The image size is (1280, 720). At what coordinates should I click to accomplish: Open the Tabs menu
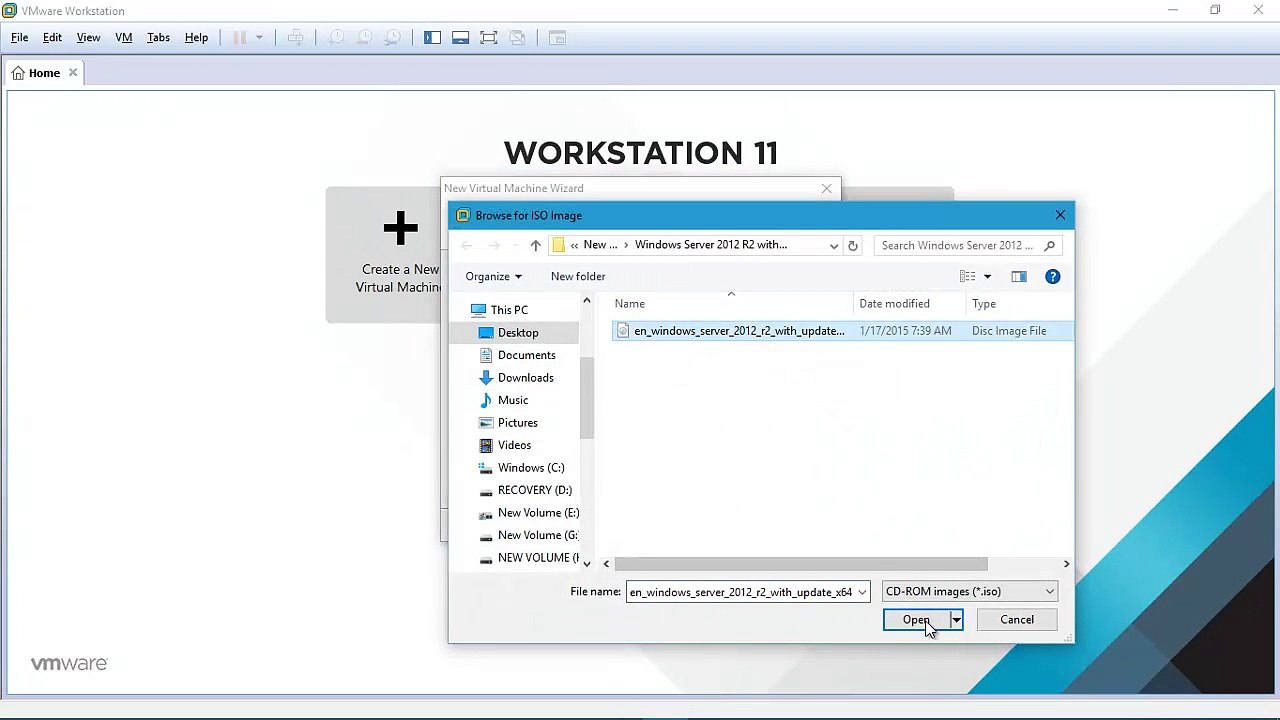(158, 38)
